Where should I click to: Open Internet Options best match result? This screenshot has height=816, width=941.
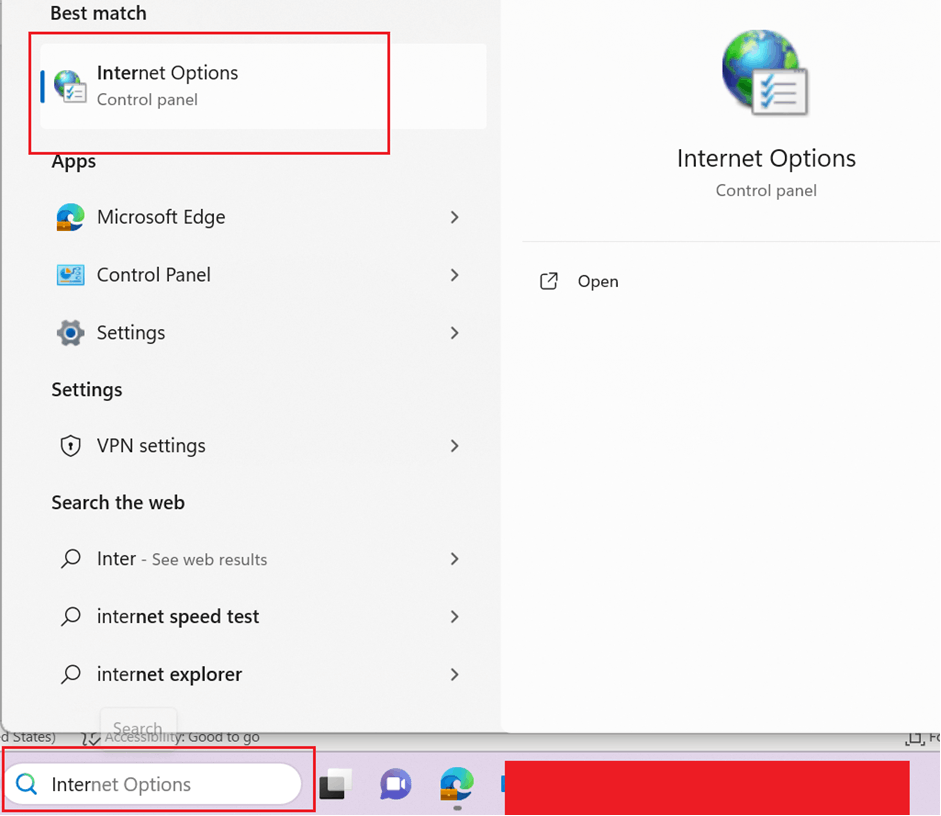[x=263, y=86]
